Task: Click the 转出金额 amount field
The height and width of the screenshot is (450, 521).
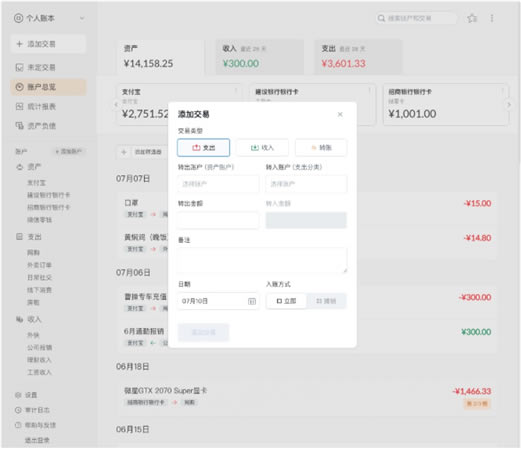Action: click(x=218, y=220)
